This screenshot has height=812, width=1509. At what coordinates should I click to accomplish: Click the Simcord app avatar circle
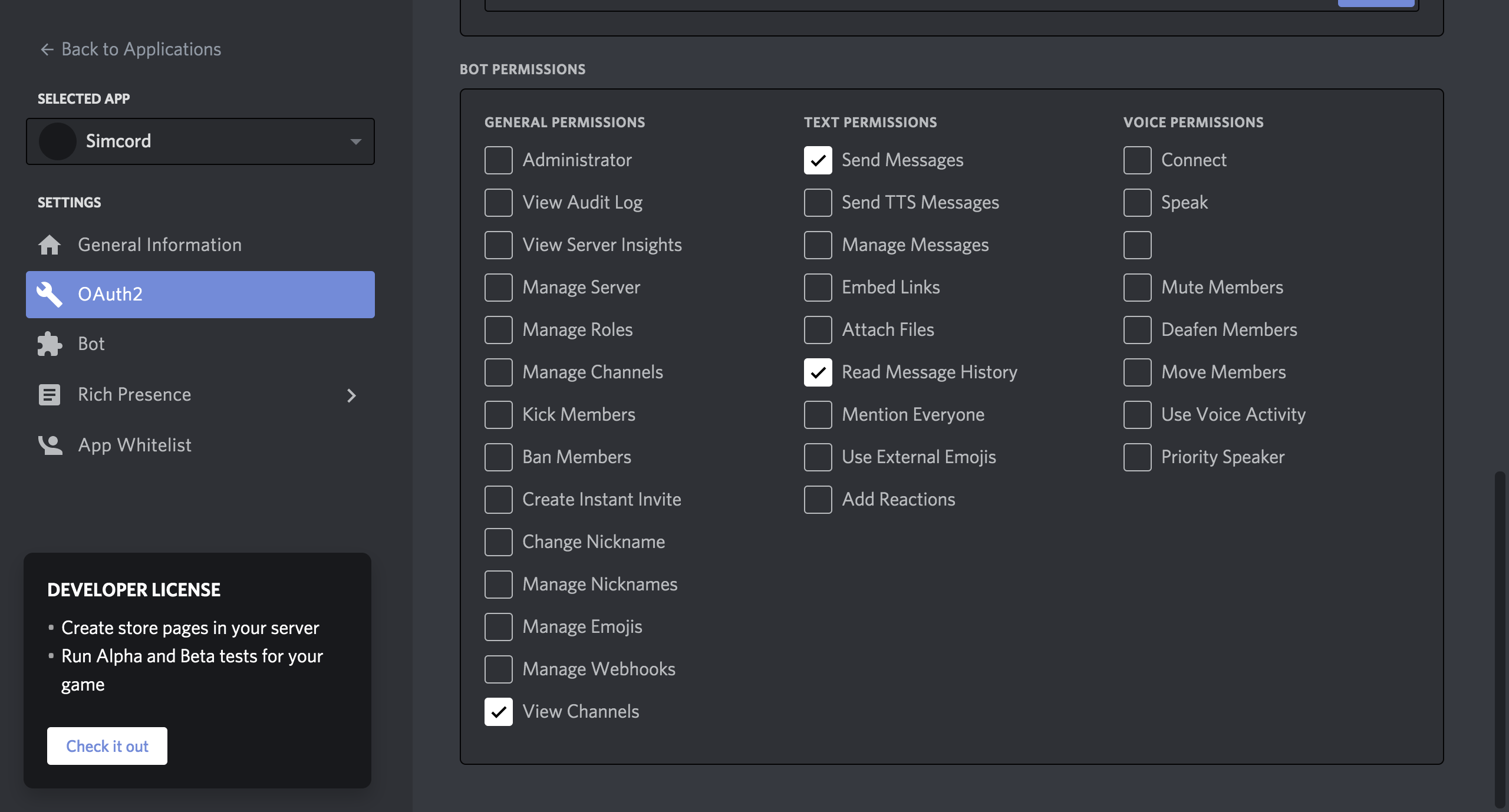(58, 141)
